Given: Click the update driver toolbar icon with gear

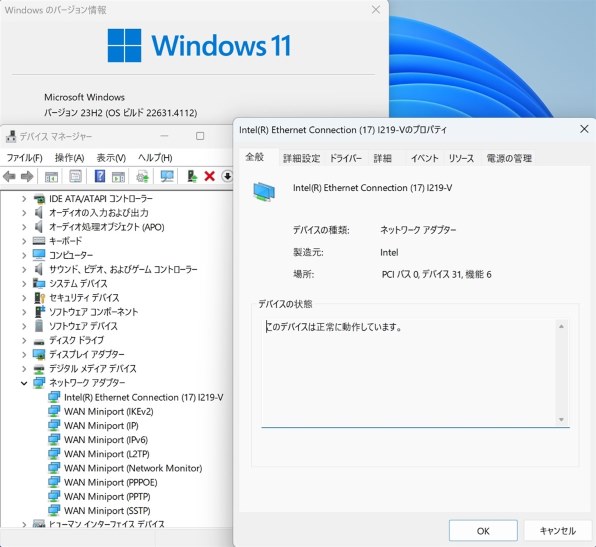Looking at the screenshot, I should pos(143,176).
